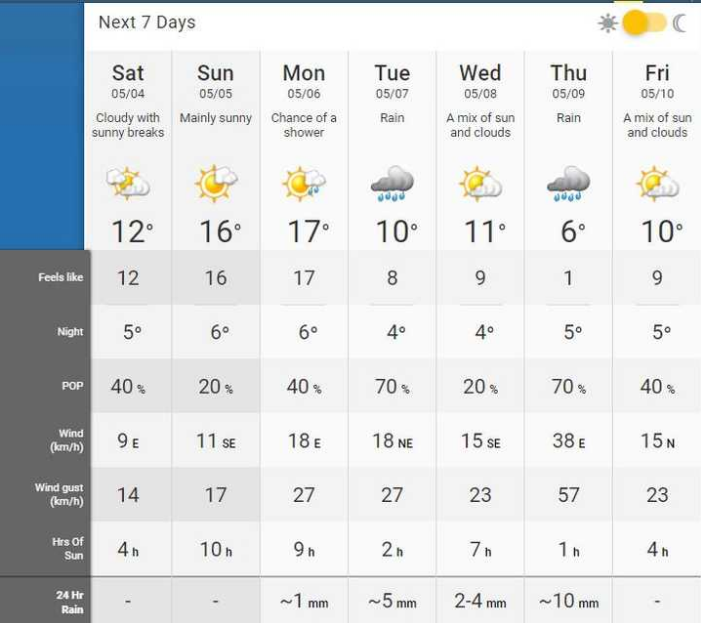Click Friday's sun and clouds icon

(x=657, y=183)
